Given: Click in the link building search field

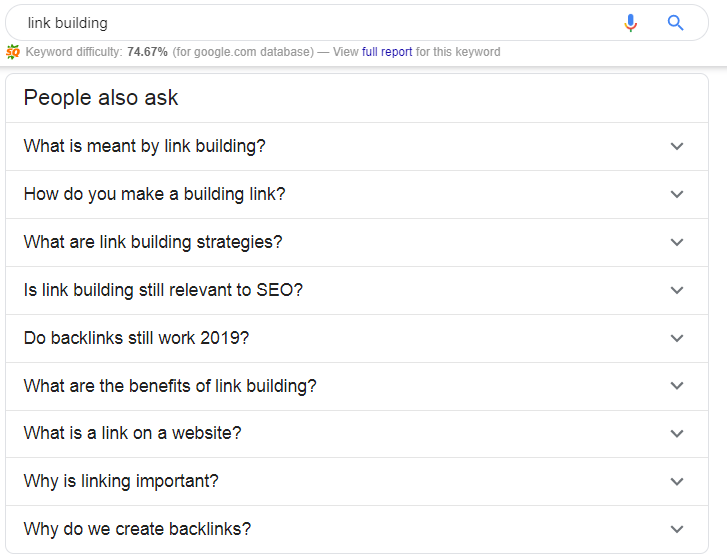Looking at the screenshot, I should tap(300, 23).
